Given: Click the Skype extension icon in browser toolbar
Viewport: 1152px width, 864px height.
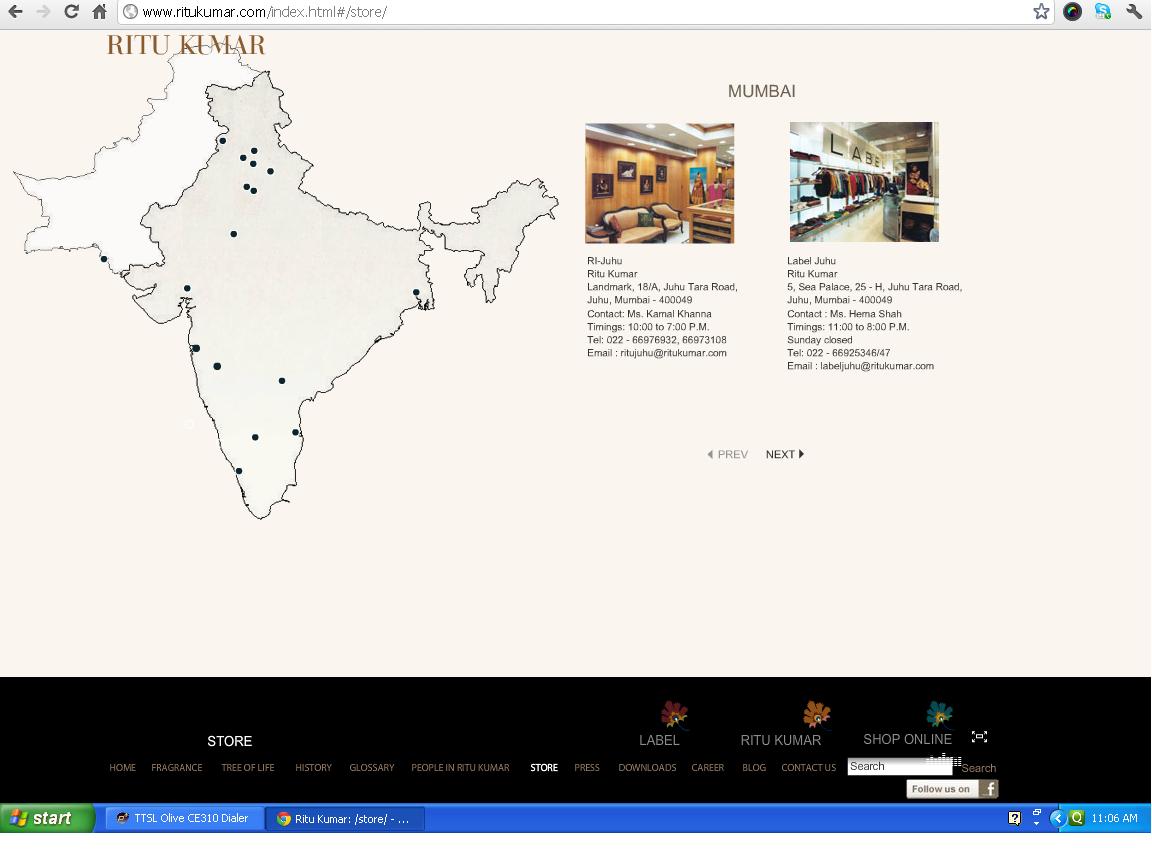Looking at the screenshot, I should (x=1103, y=11).
